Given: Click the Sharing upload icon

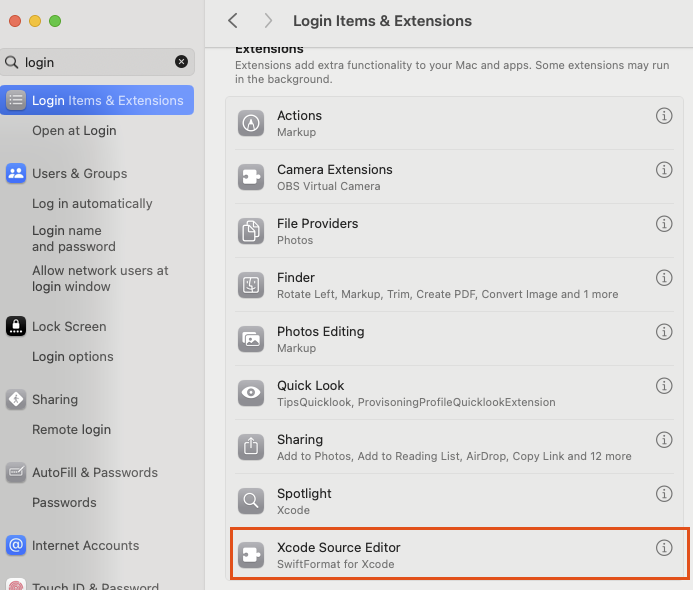Looking at the screenshot, I should (251, 447).
